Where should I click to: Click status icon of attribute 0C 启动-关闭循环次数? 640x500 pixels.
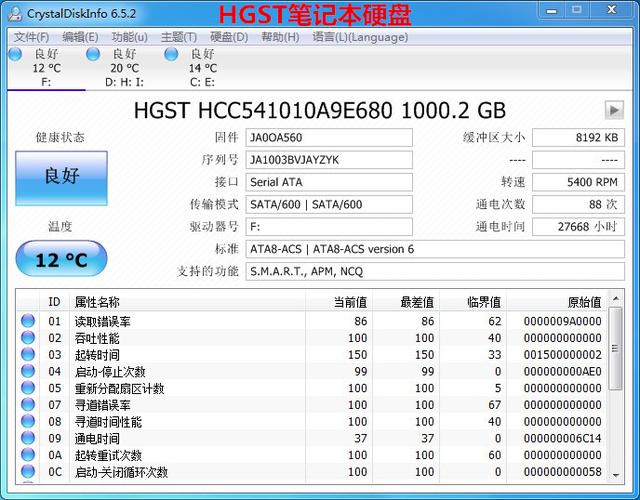click(28, 471)
